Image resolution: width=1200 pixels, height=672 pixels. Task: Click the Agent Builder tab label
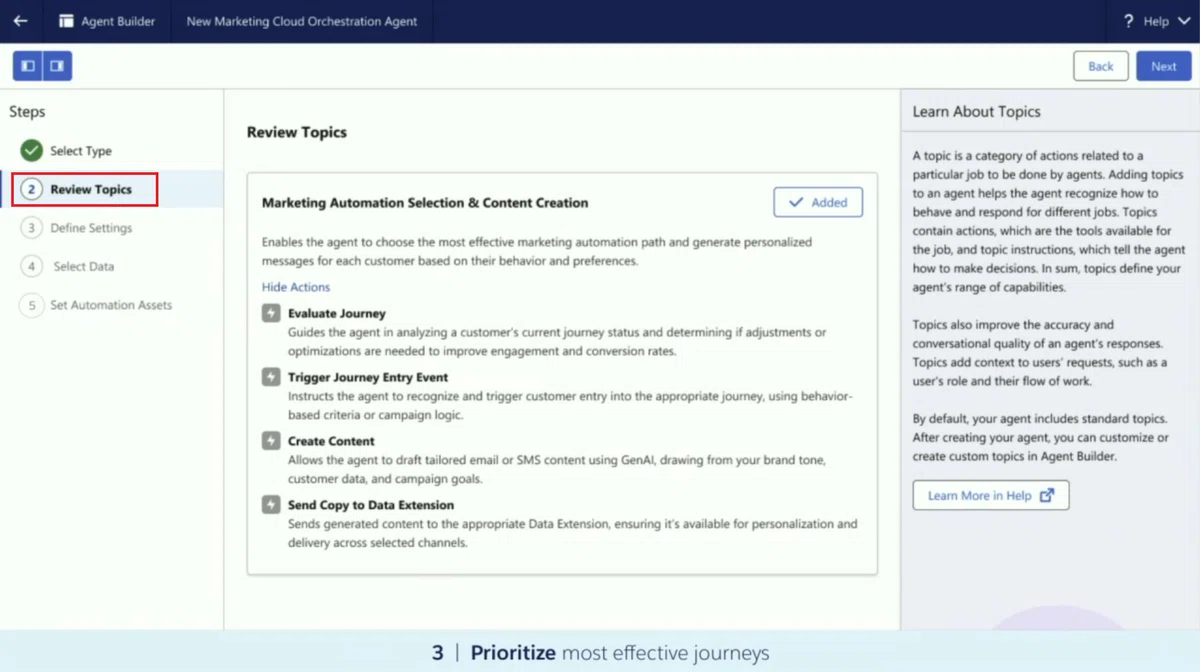coord(118,21)
